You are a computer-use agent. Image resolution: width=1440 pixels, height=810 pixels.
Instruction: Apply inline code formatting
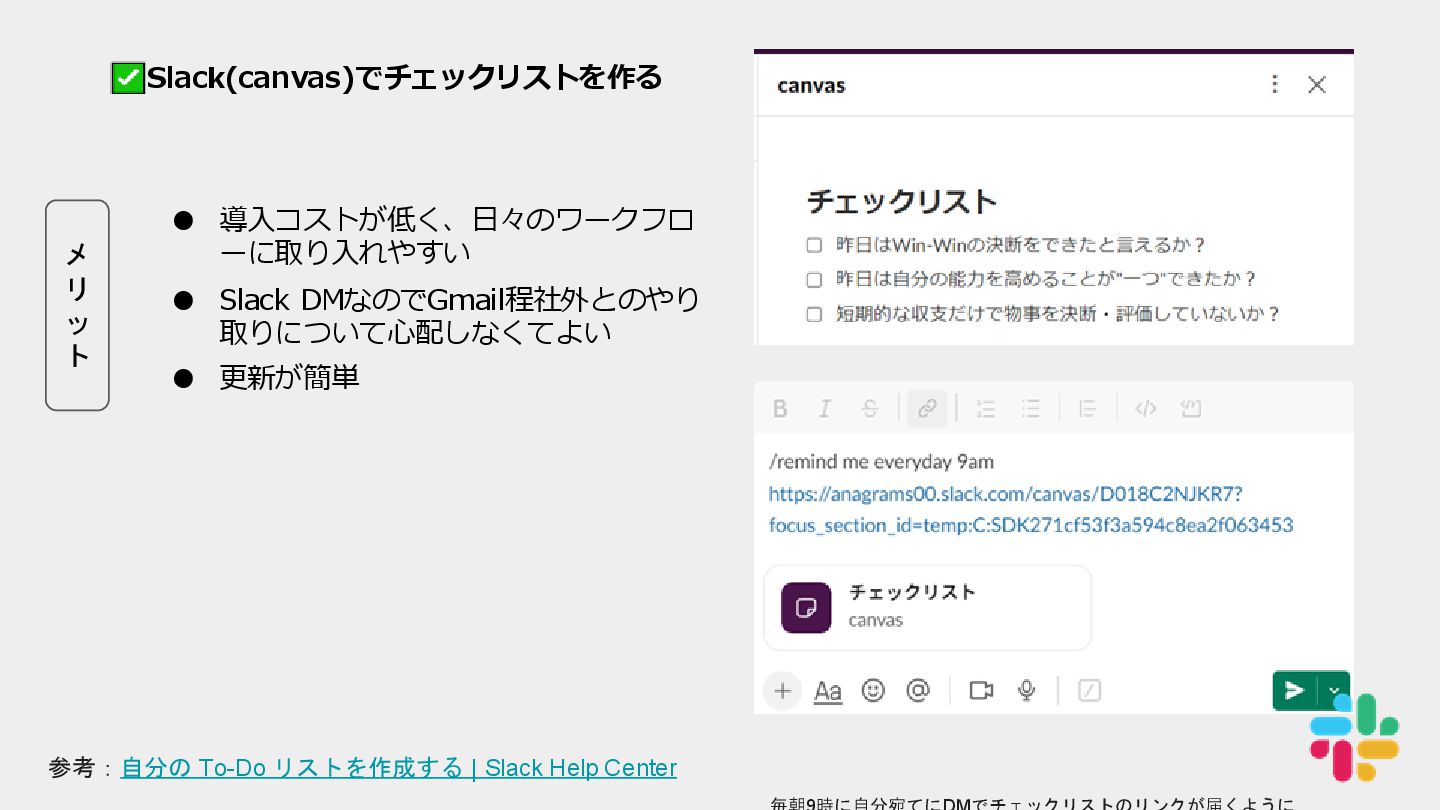(1146, 408)
